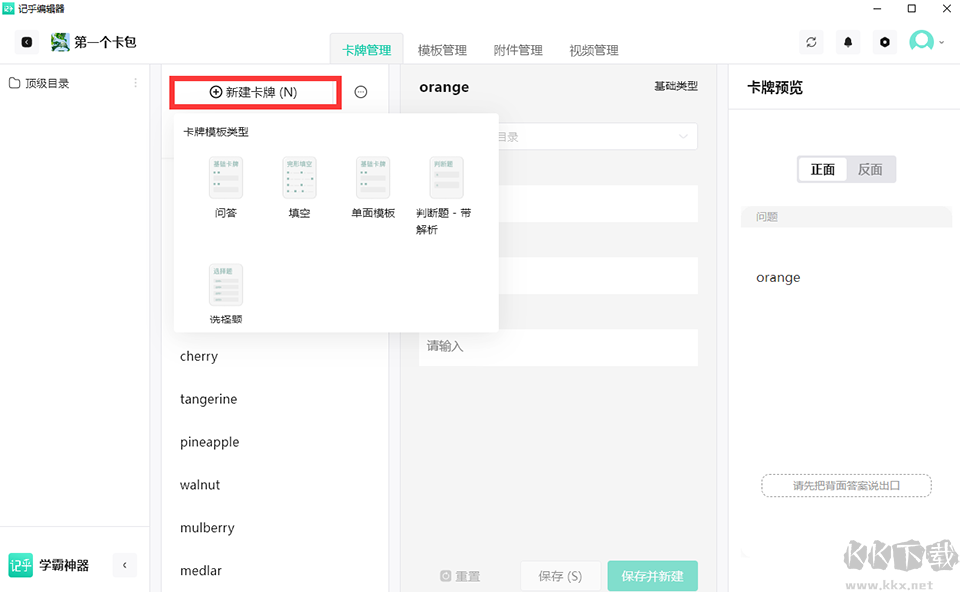
Task: Click the 新建卡牌 (N) button
Action: click(255, 92)
